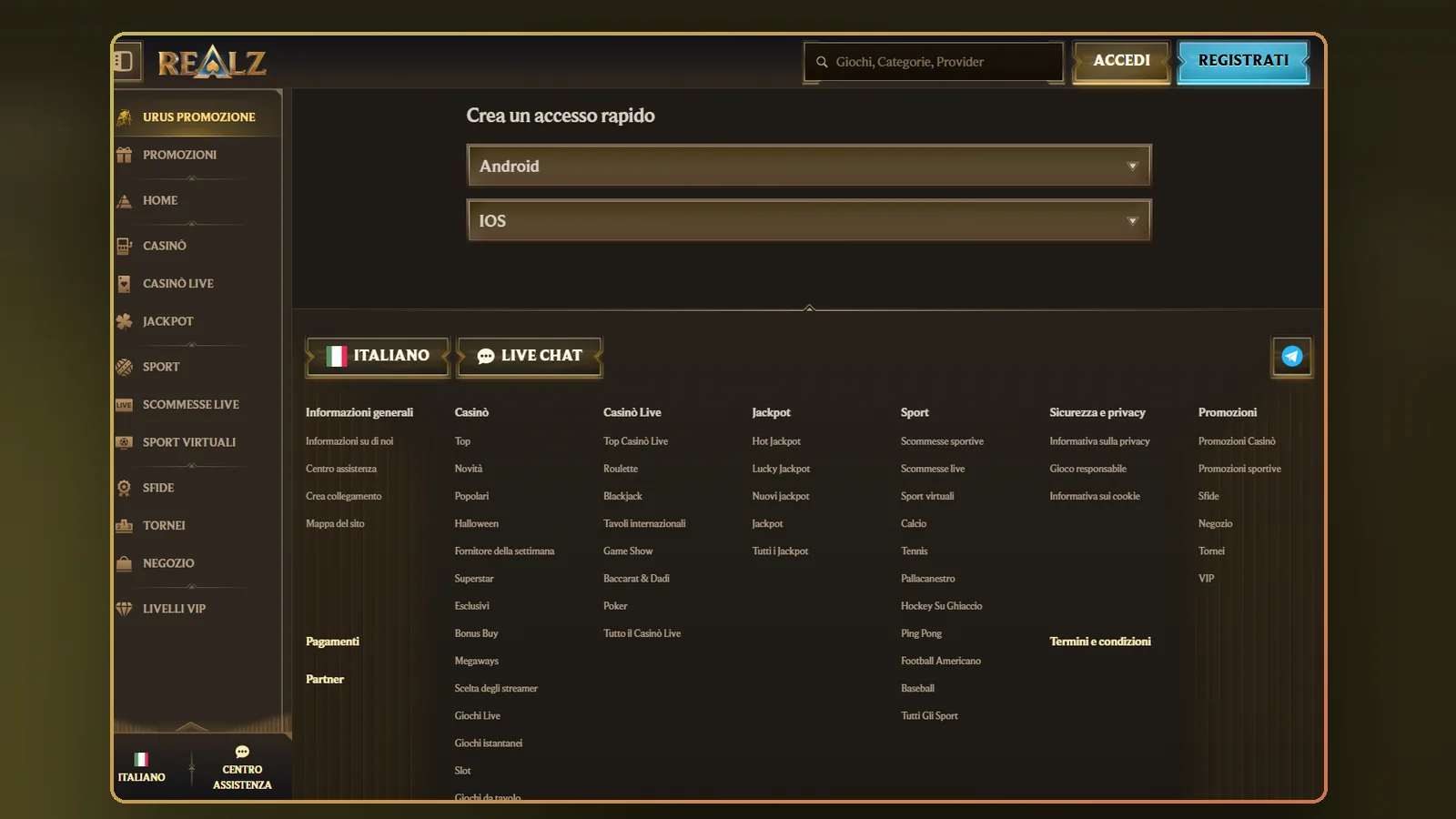1456x819 pixels.
Task: Open Tavoli internazionali link
Action: [x=644, y=523]
